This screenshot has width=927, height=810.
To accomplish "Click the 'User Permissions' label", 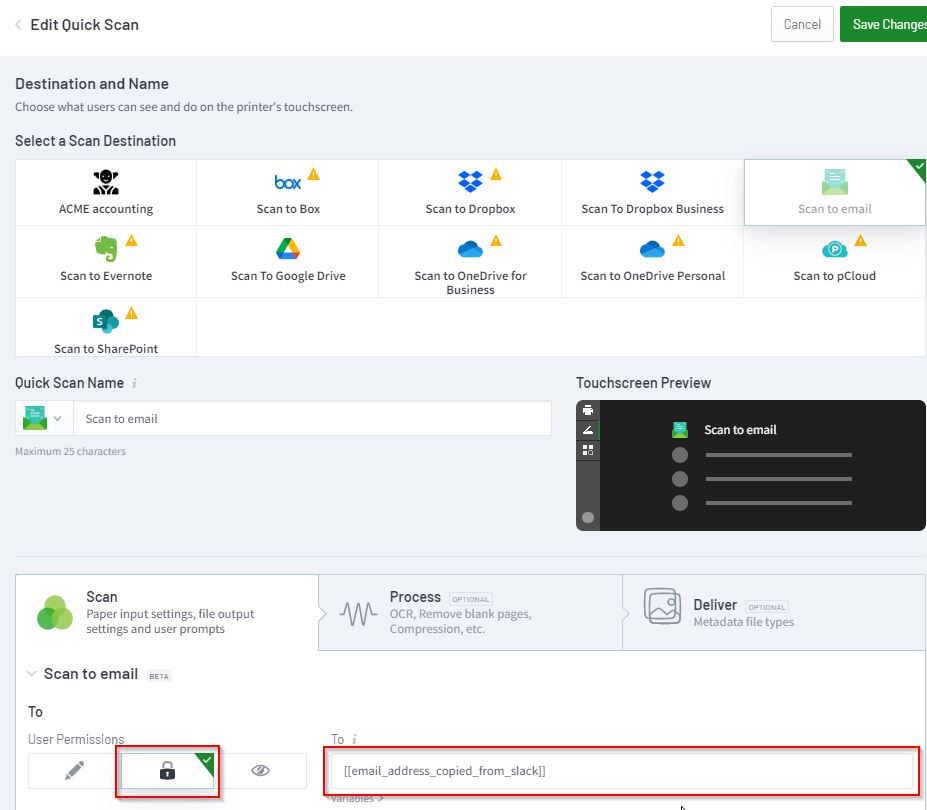I will pos(76,740).
